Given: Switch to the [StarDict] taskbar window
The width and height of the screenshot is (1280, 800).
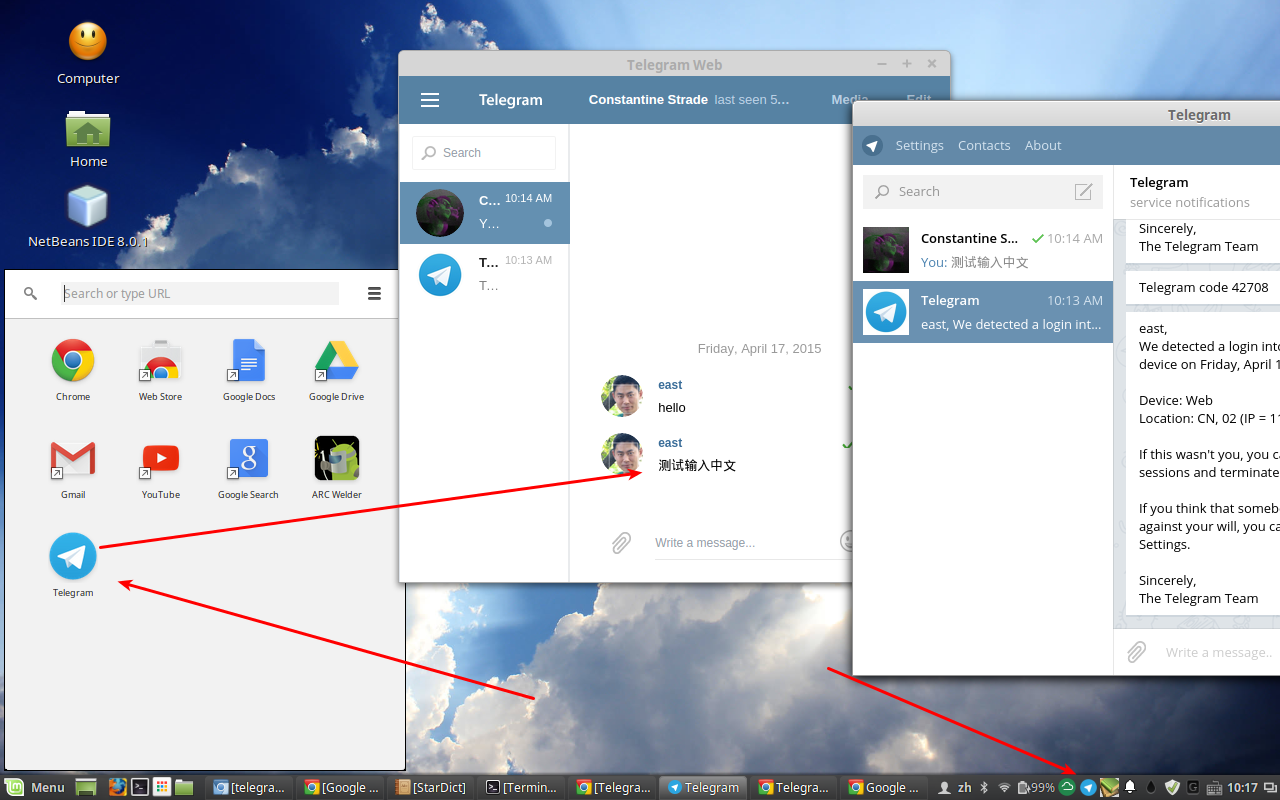Looking at the screenshot, I should (431, 787).
